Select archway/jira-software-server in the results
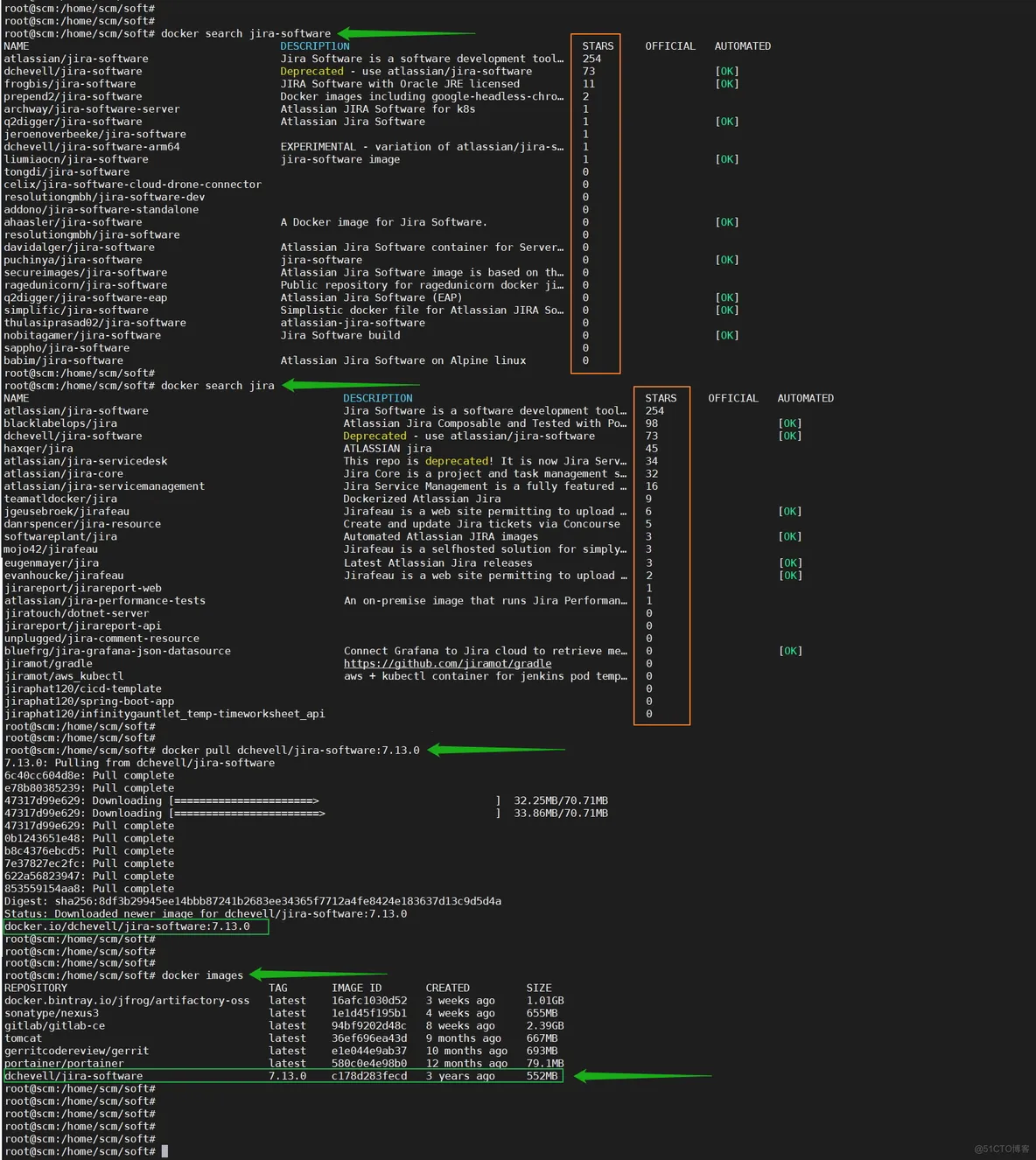1036x1160 pixels. click(92, 109)
